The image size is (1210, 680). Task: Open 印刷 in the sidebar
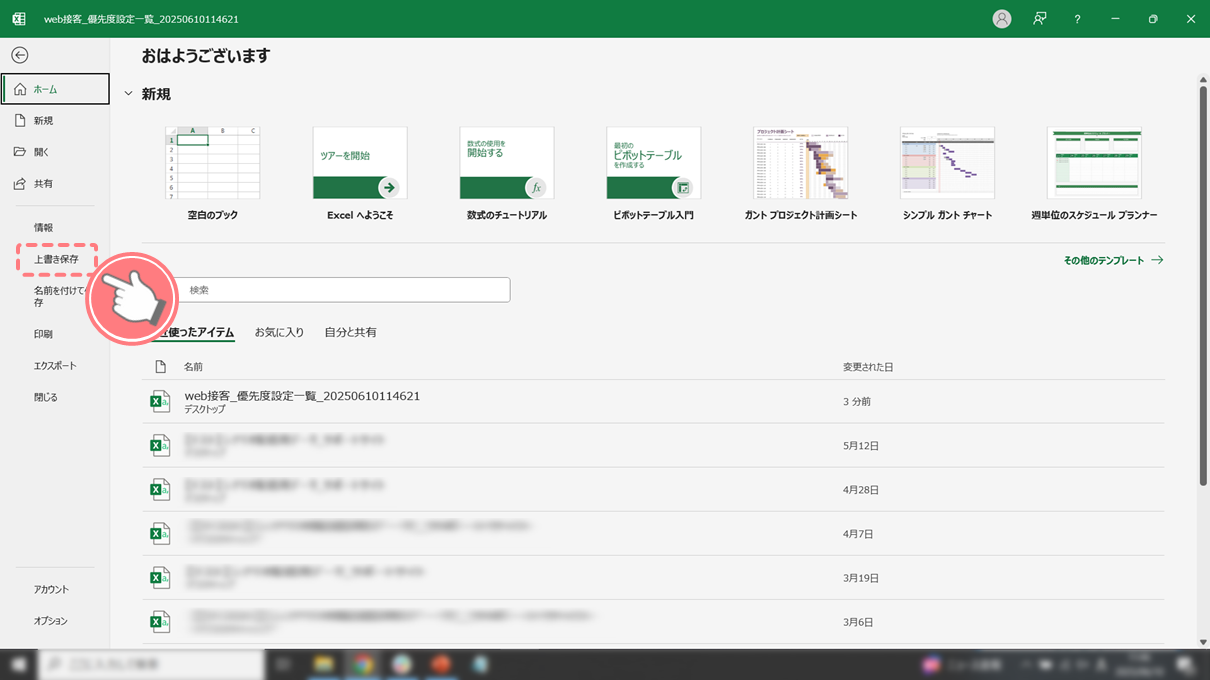55,334
